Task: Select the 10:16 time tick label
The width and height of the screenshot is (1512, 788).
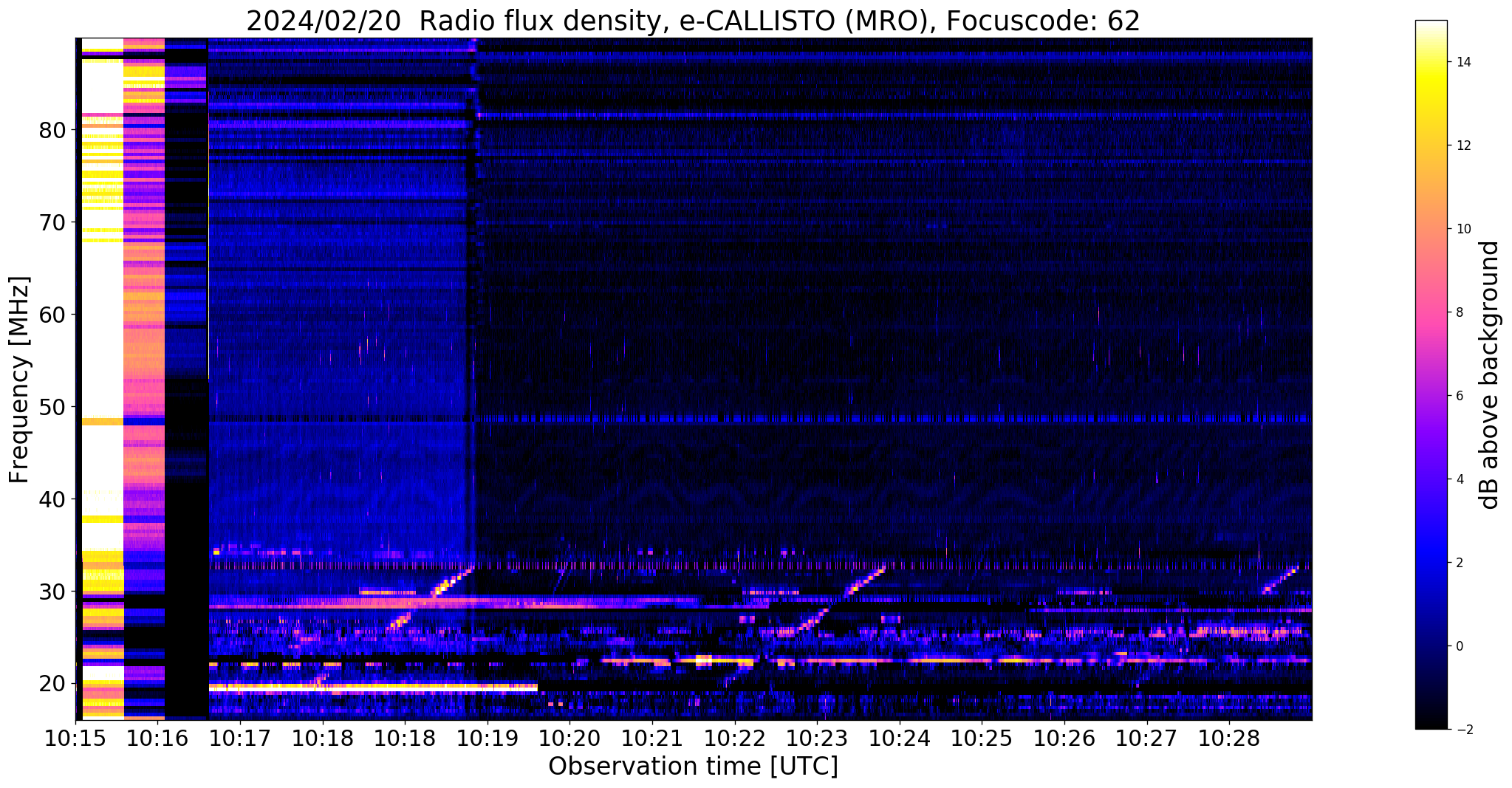Action: point(157,739)
